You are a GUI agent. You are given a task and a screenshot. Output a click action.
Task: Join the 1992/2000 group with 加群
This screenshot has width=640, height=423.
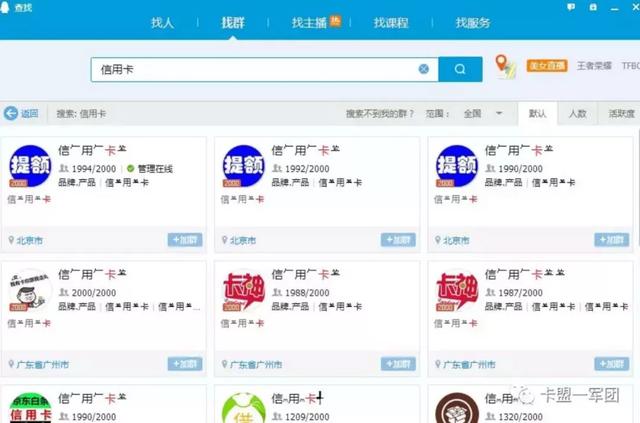(398, 240)
